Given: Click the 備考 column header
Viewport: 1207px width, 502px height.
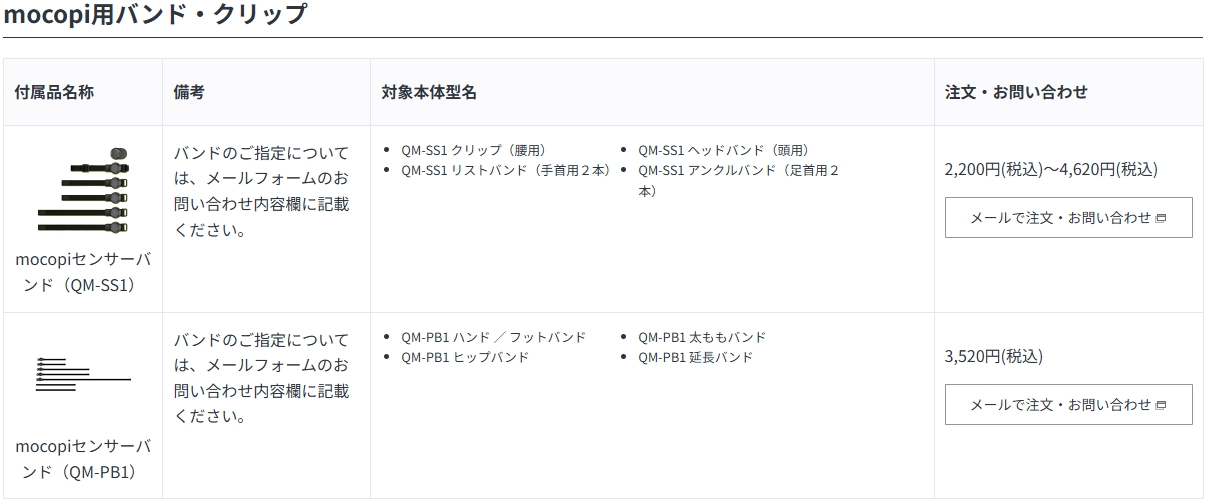Looking at the screenshot, I should tap(189, 92).
